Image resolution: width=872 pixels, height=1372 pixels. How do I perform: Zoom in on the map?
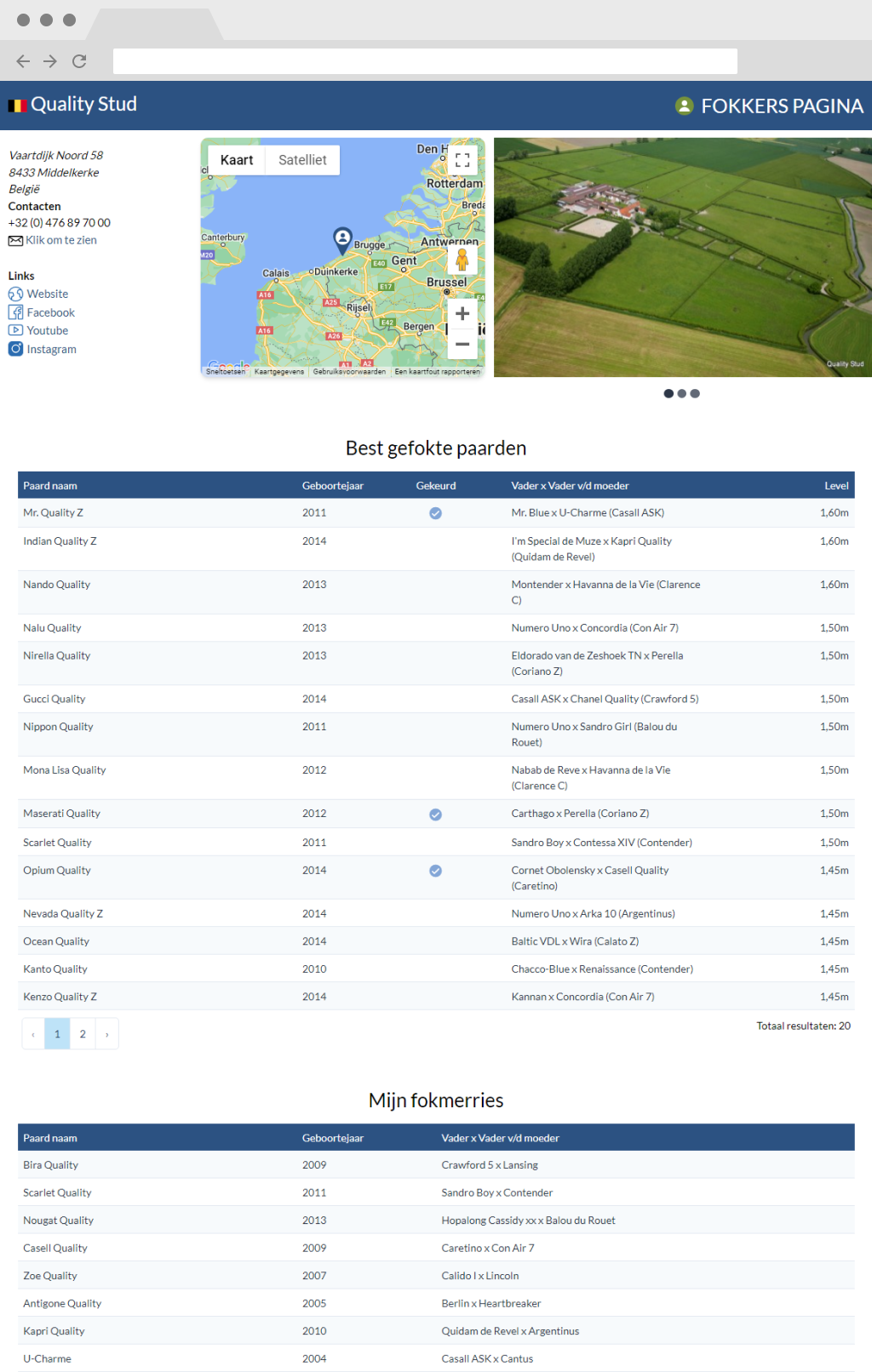pyautogui.click(x=462, y=313)
